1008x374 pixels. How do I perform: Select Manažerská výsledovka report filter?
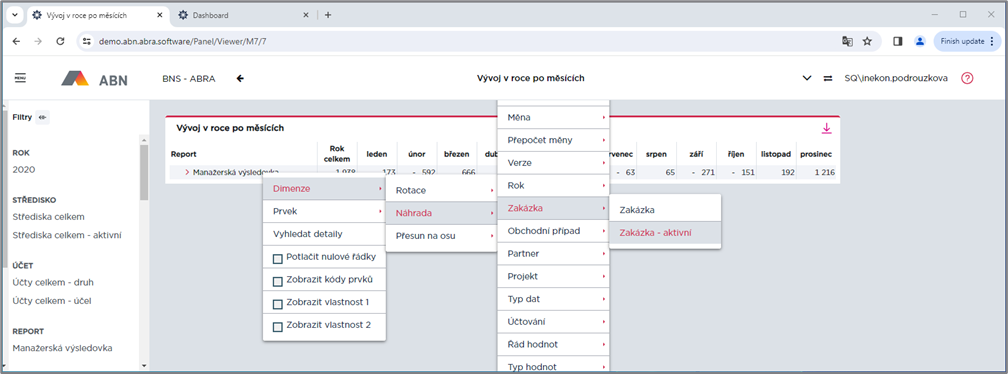coord(62,348)
